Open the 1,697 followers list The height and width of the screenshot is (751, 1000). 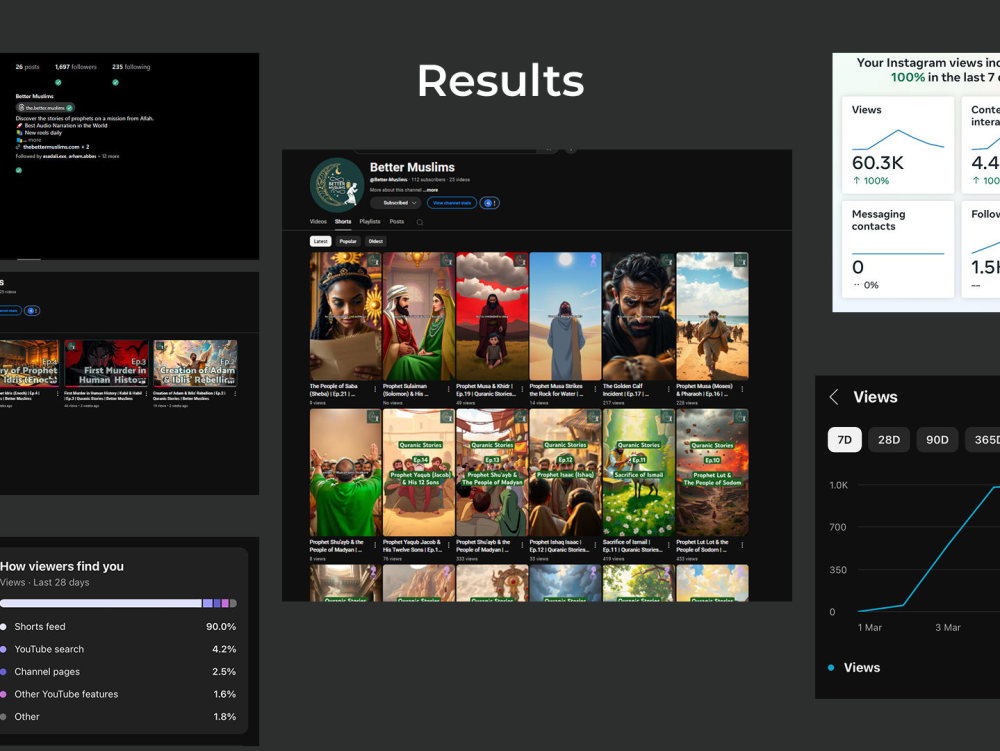point(76,67)
